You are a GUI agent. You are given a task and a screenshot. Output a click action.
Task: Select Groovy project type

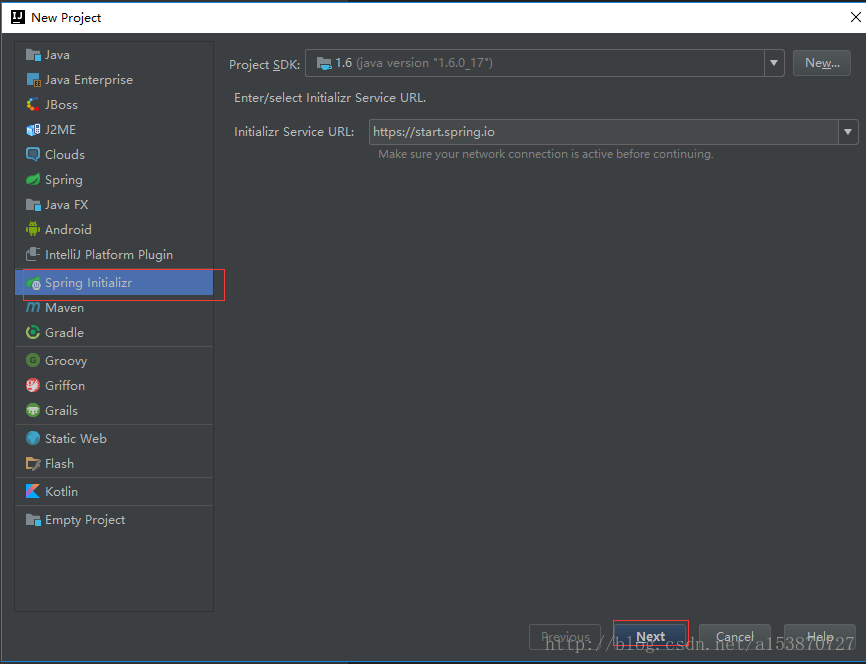point(114,360)
